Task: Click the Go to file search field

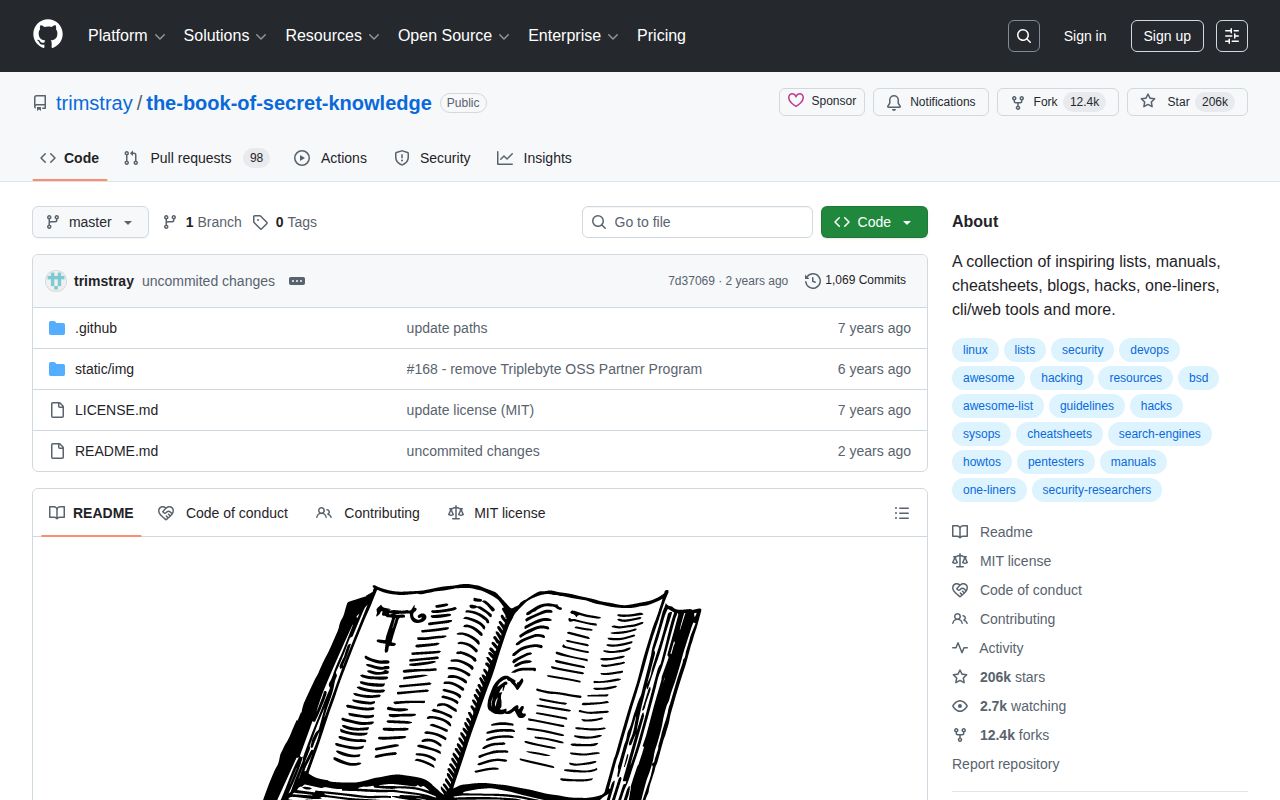Action: point(697,222)
